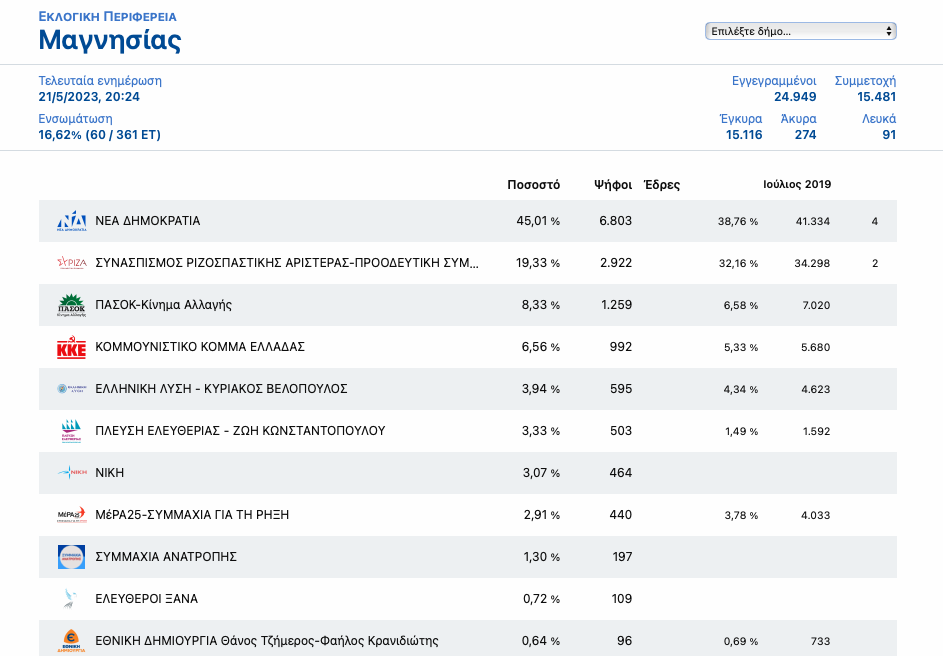Click ΣΥΡΙΖΑ July 2019 seats 2
Viewport: 943px width, 656px height.
(875, 263)
